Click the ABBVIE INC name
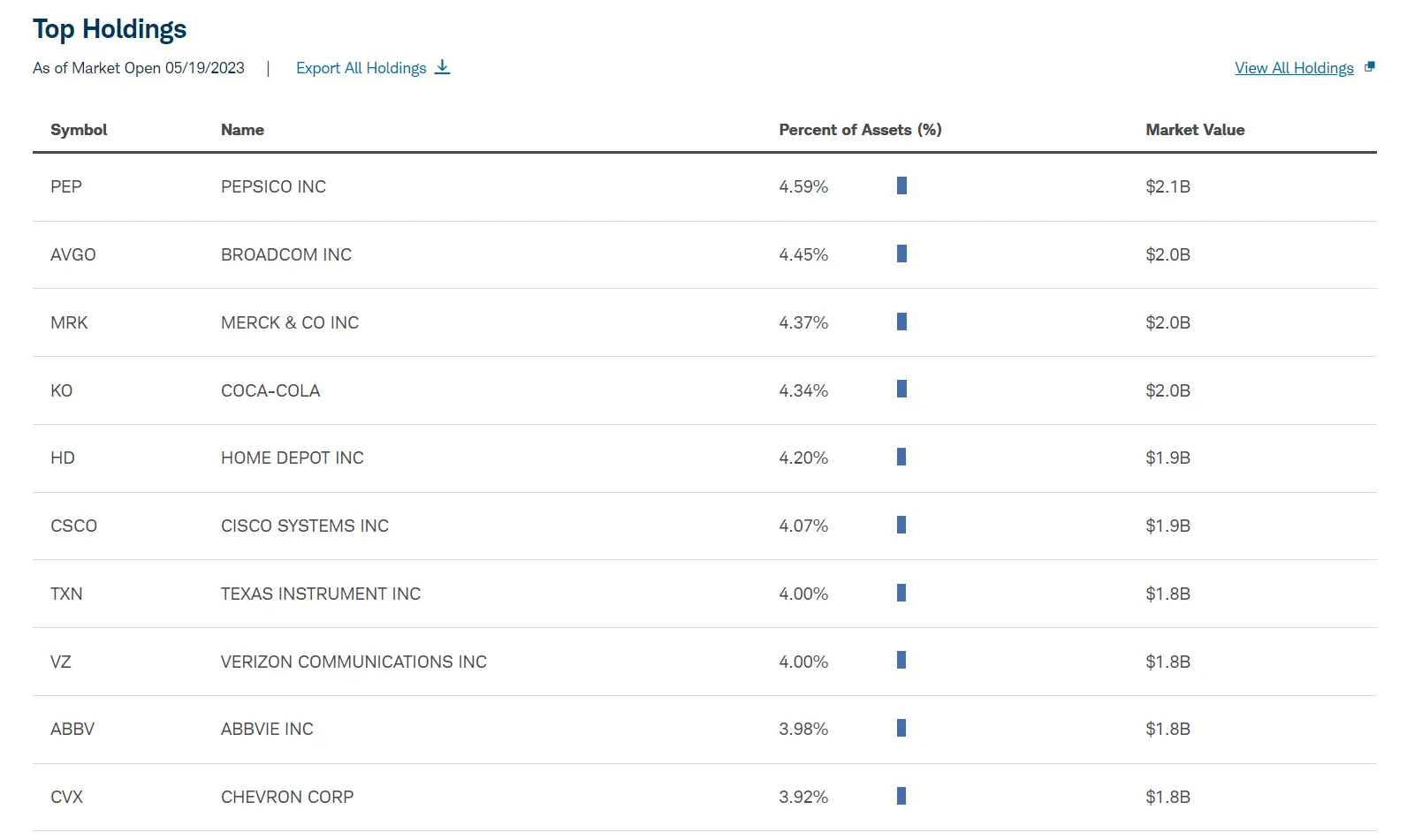Screen dimensions: 1407x840 click(268, 729)
